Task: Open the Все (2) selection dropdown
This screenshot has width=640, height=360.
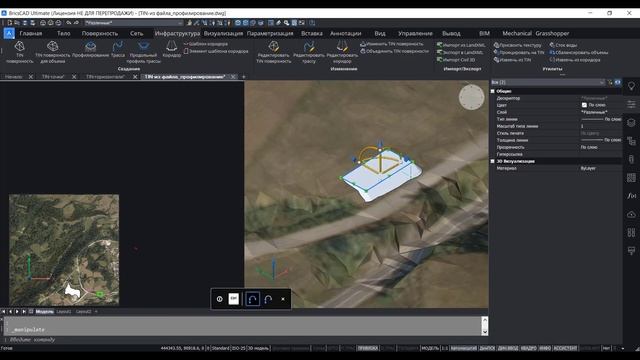Action: 548,82
